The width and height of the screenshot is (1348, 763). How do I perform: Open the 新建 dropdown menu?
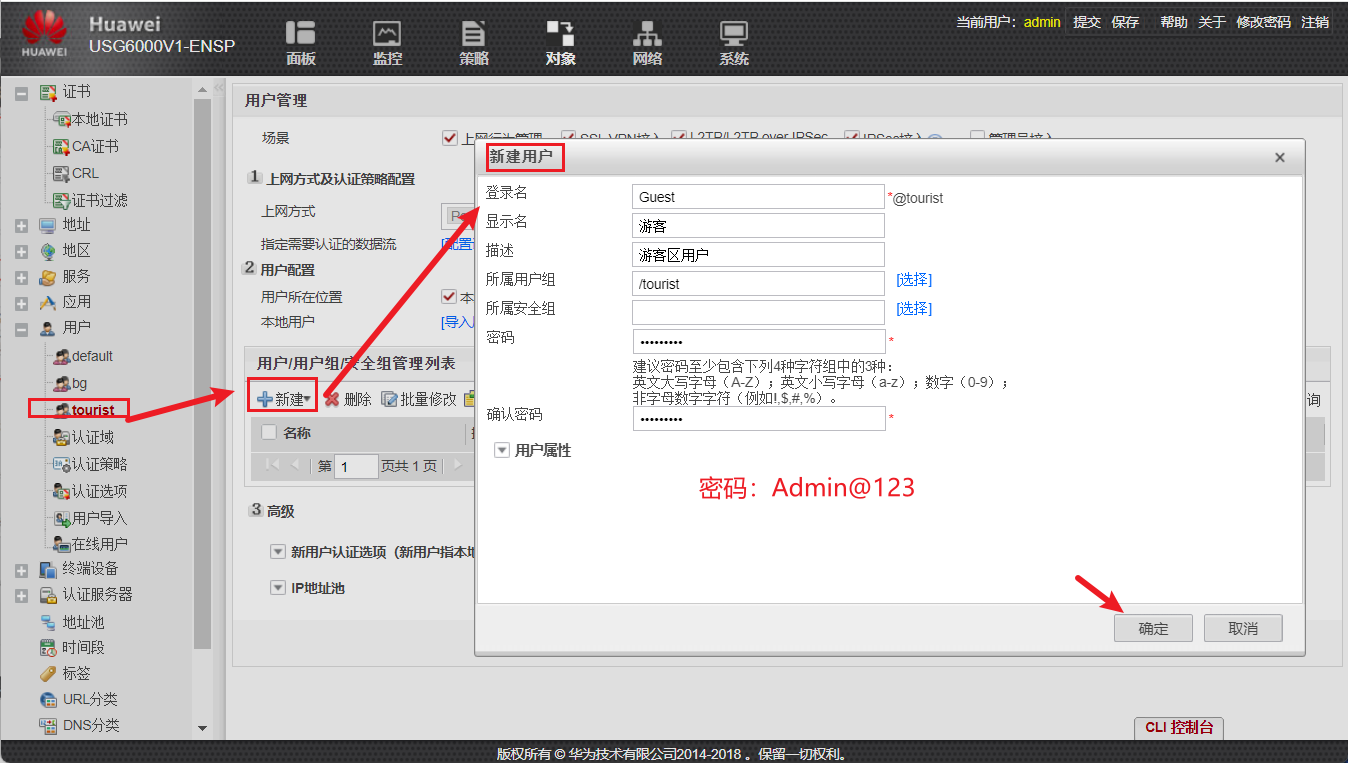click(x=284, y=399)
